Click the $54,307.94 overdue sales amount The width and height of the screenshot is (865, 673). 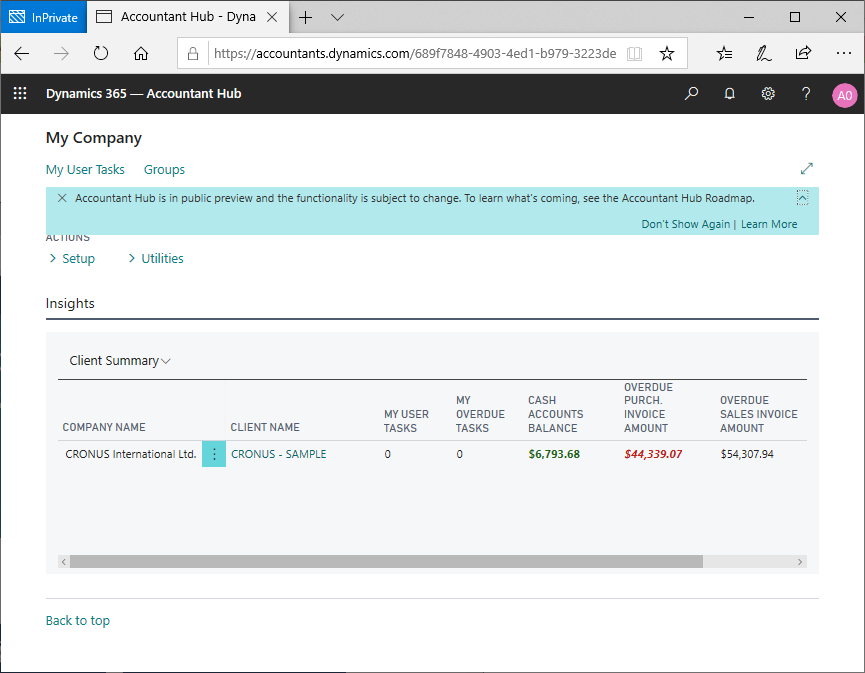point(746,454)
